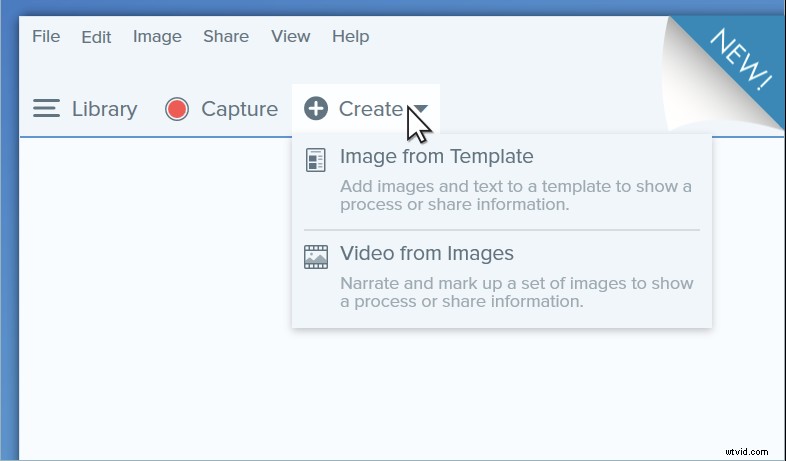Open the Help menu

[350, 37]
